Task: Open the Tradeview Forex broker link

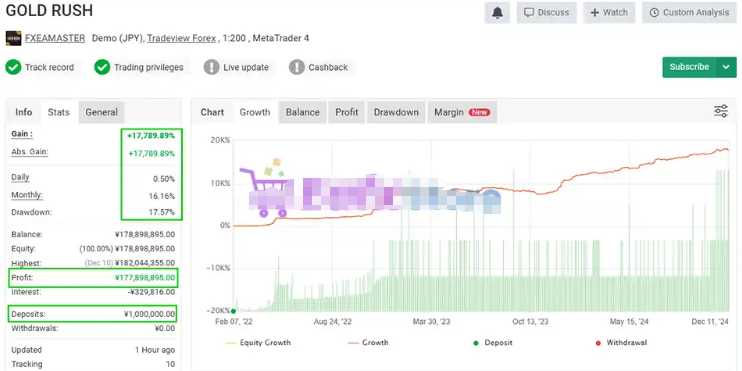Action: (181, 38)
